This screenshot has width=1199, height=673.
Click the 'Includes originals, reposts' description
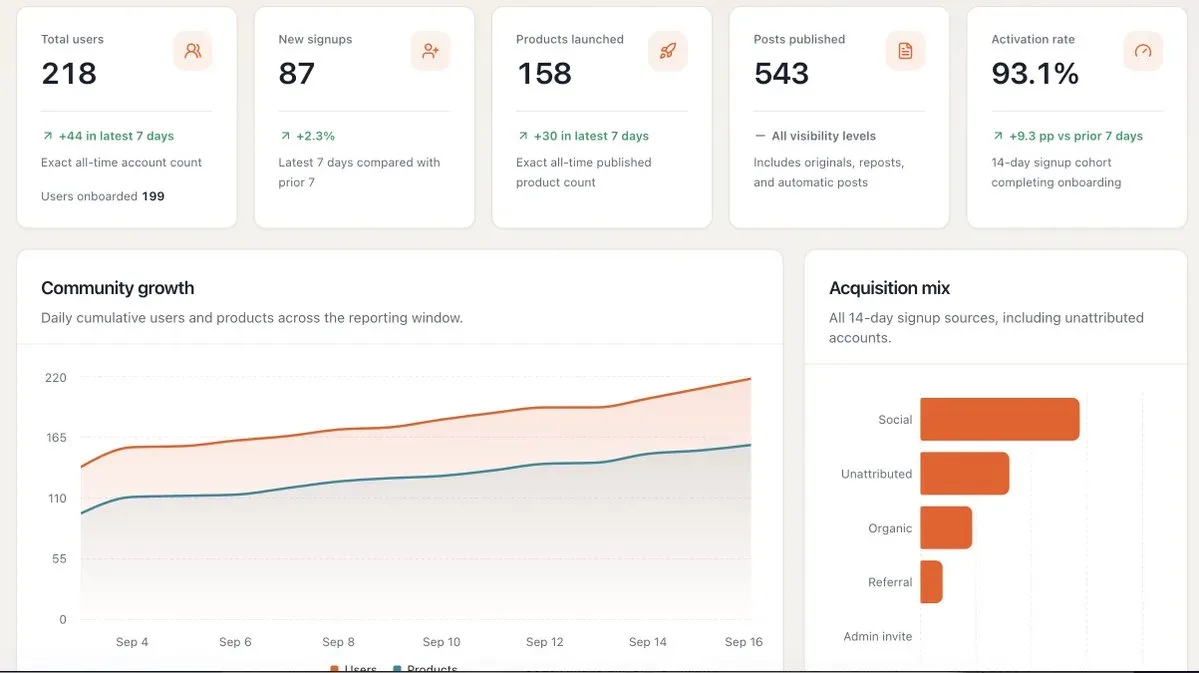pyautogui.click(x=829, y=172)
